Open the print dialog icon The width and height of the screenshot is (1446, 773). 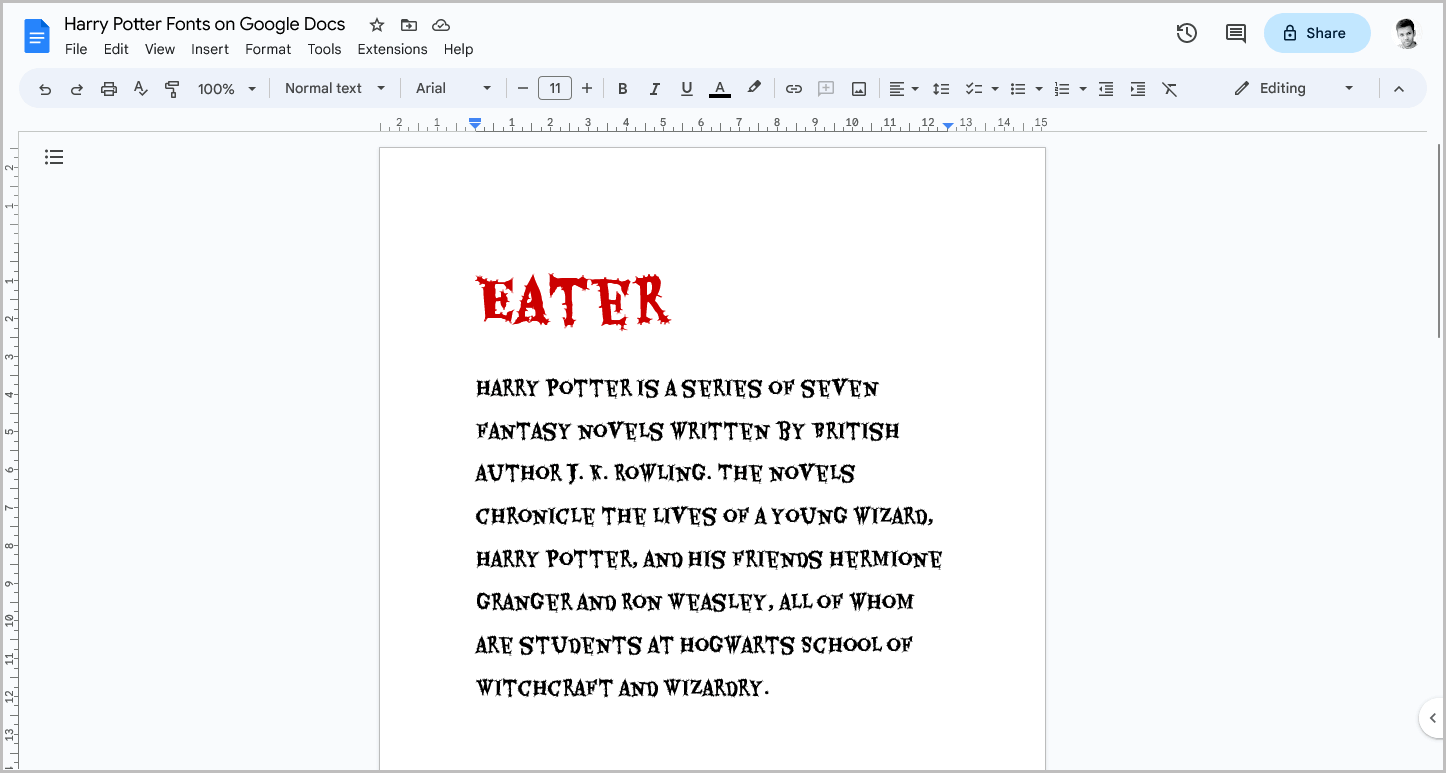click(108, 88)
